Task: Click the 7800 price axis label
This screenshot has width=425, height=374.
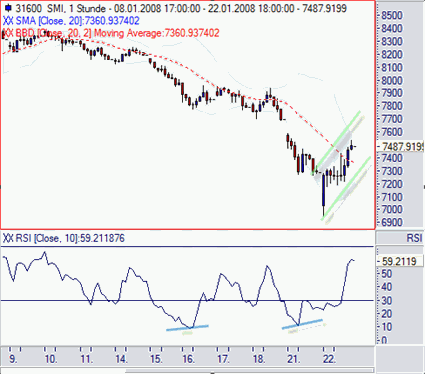Action: pos(392,106)
